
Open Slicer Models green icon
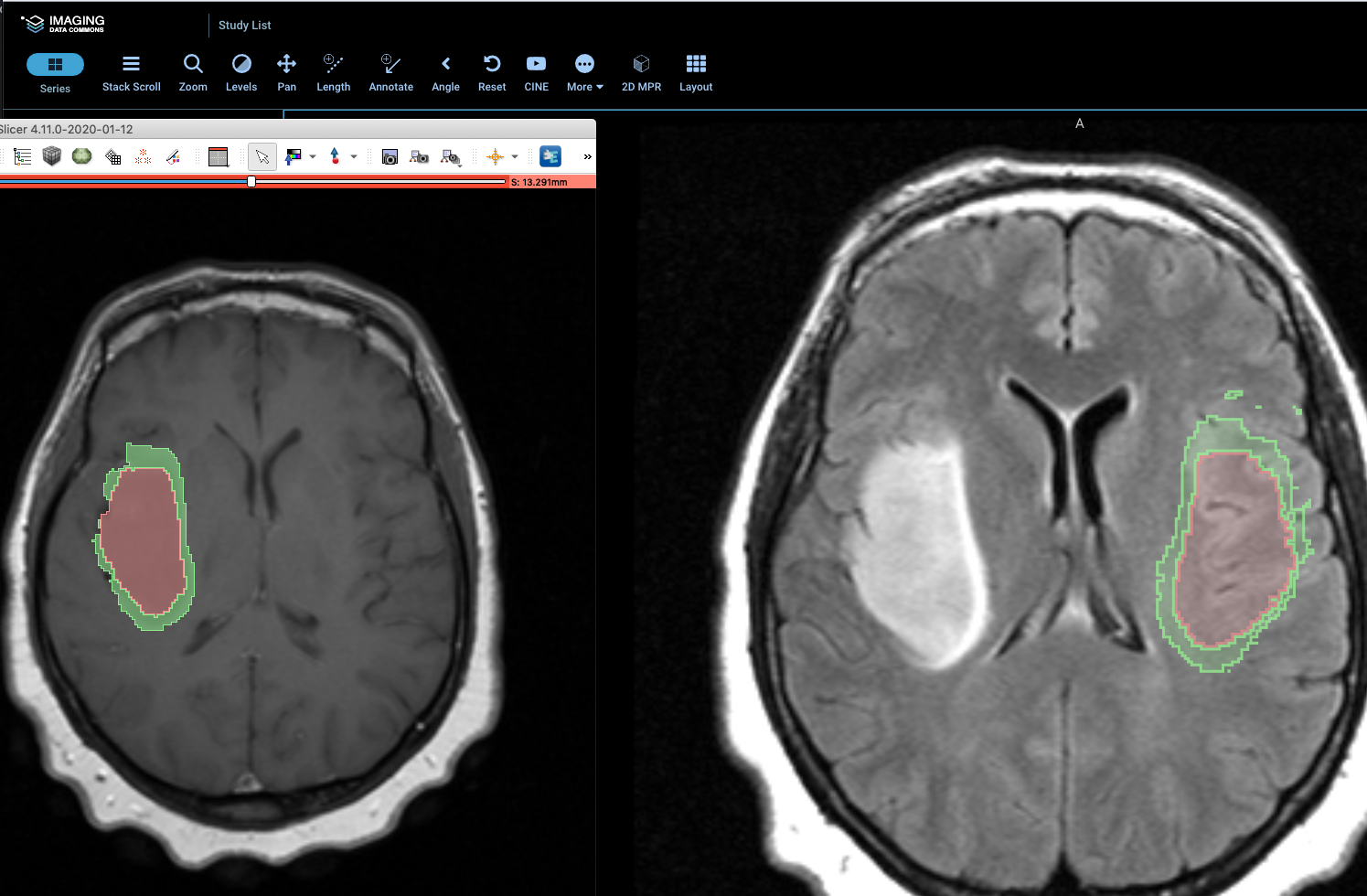tap(82, 156)
